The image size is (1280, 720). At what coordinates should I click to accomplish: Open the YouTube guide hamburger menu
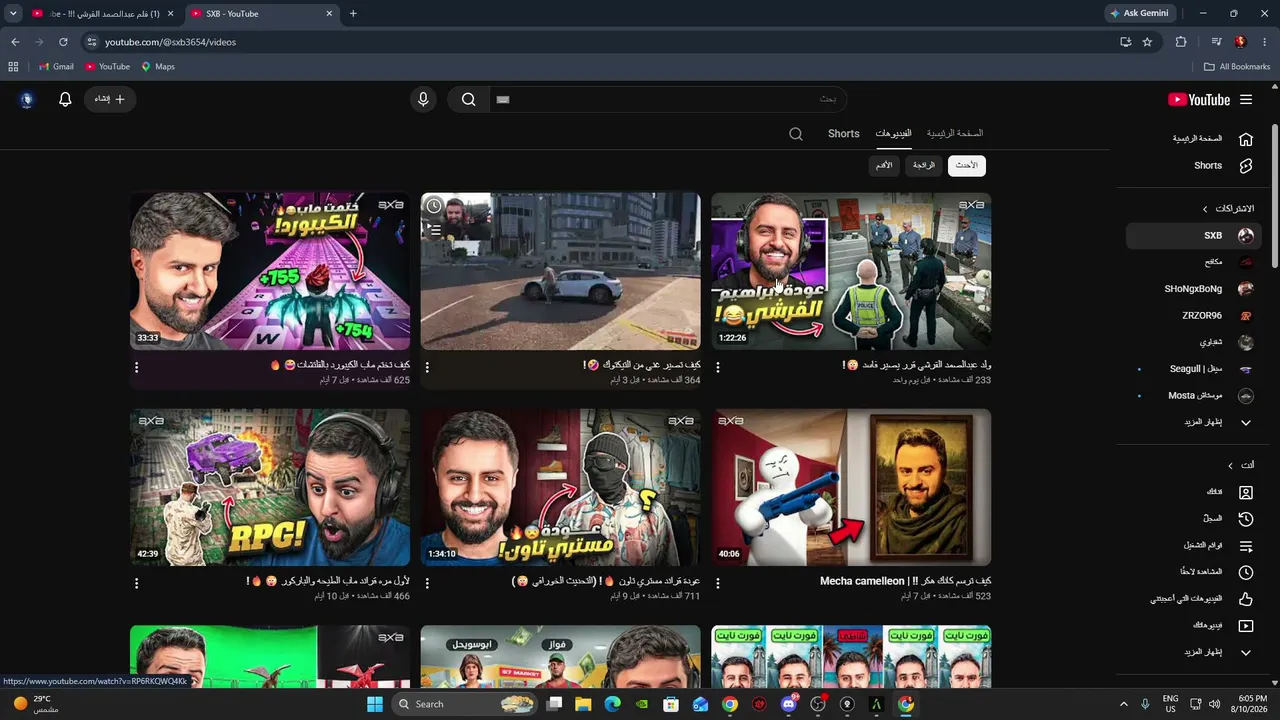tap(1246, 99)
